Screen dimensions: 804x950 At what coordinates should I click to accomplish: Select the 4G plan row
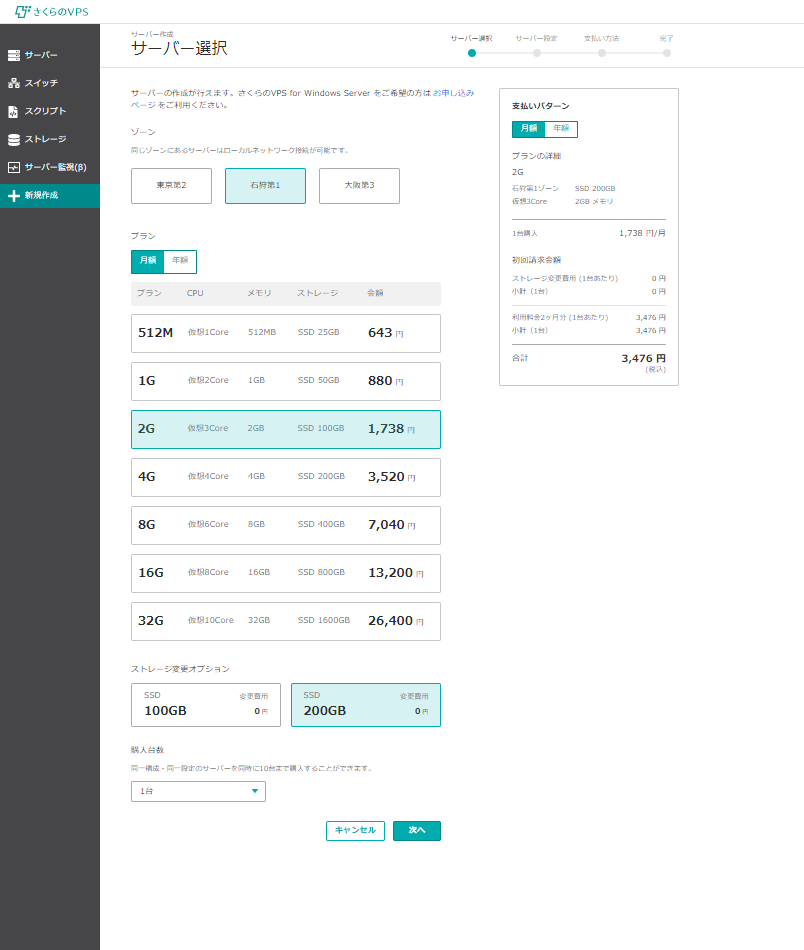(285, 477)
